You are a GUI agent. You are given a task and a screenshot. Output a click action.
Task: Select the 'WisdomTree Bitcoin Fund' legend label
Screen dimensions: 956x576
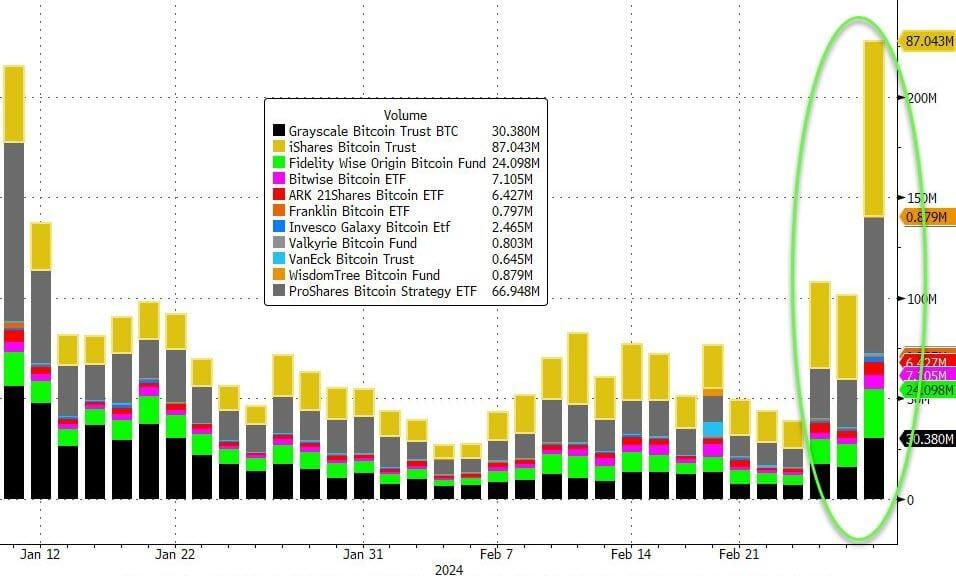[364, 275]
